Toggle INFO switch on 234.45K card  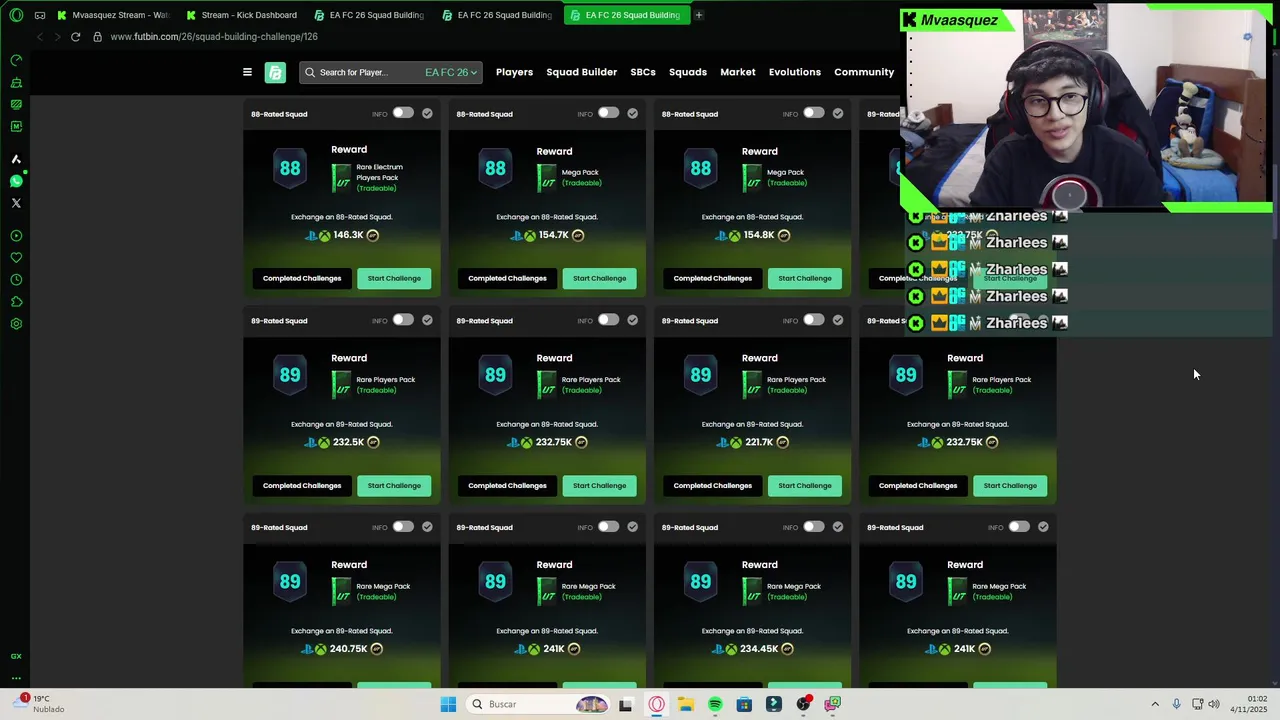tap(814, 527)
